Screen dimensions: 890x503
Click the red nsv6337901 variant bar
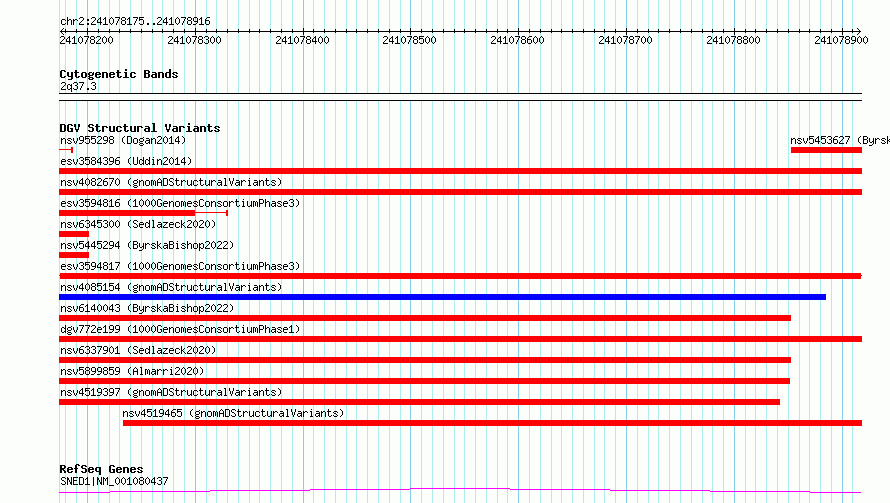[x=425, y=360]
